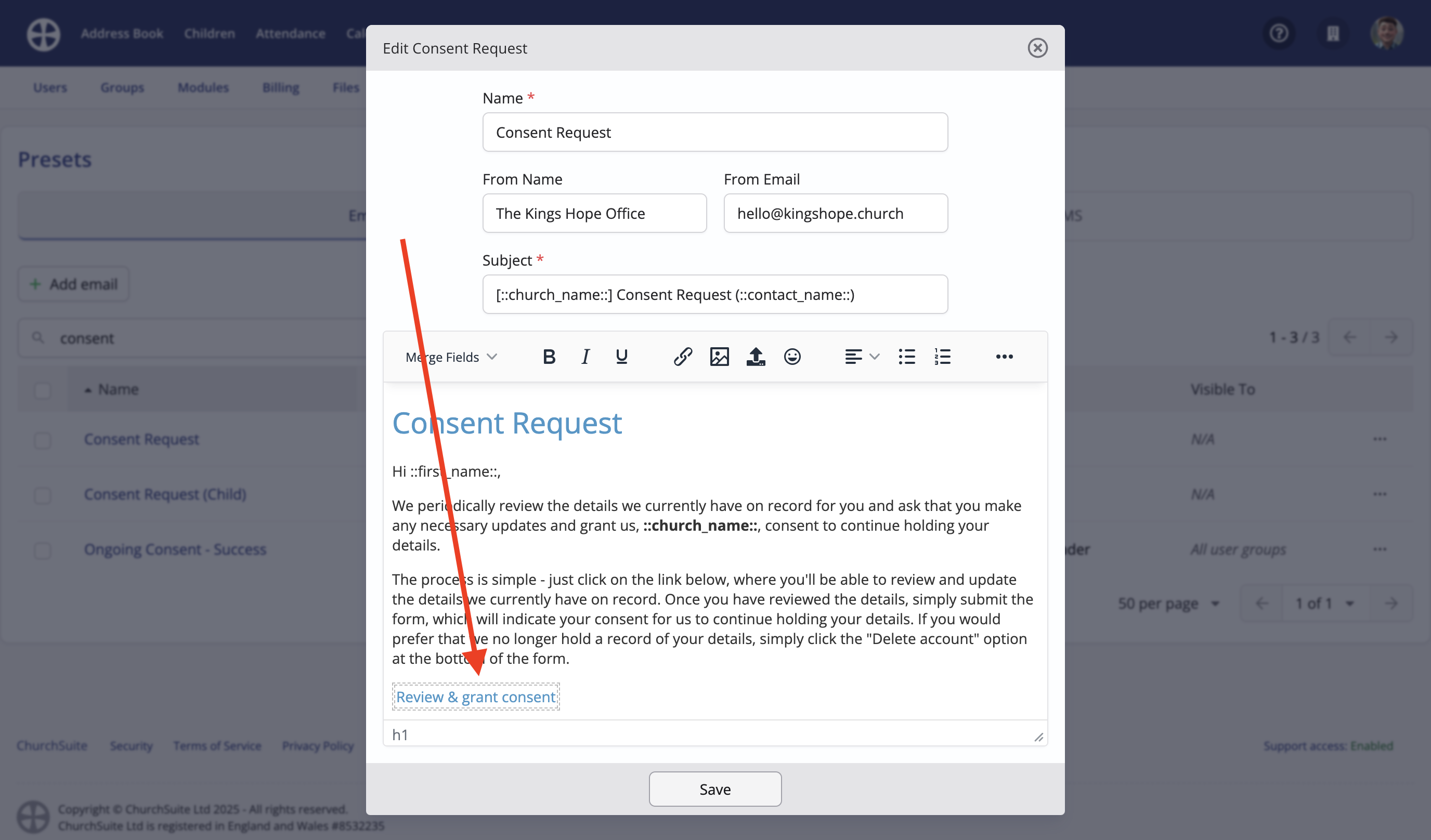Switch to Users tab
Image resolution: width=1431 pixels, height=840 pixels.
[50, 87]
